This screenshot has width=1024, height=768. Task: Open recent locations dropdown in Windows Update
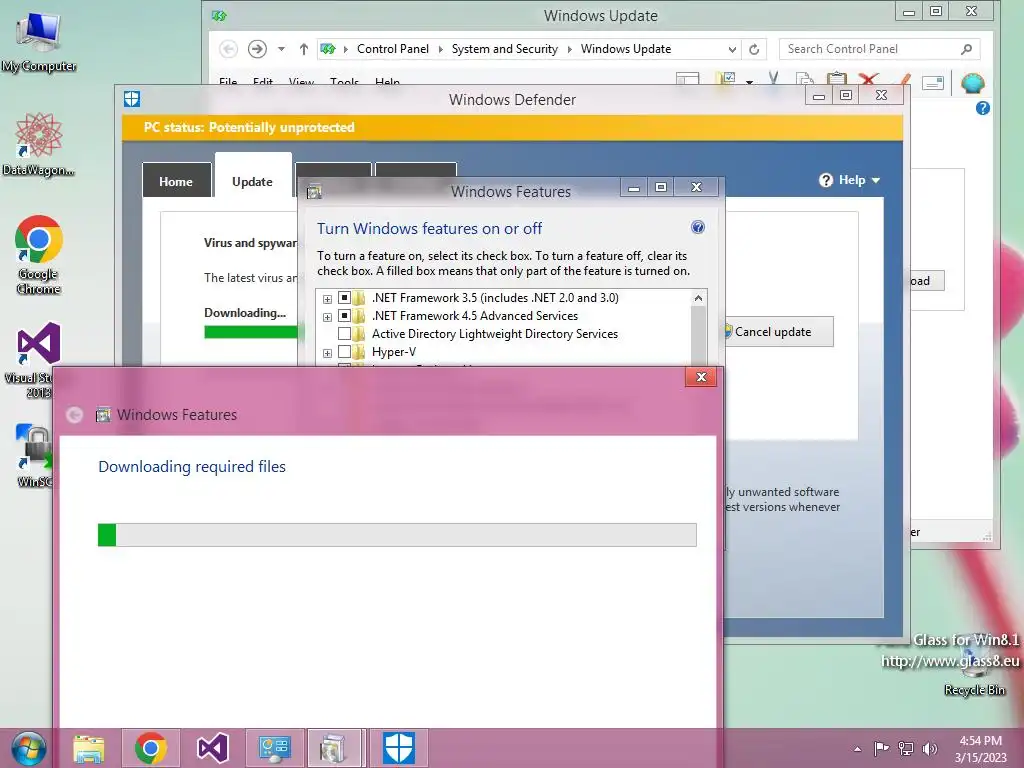281,49
